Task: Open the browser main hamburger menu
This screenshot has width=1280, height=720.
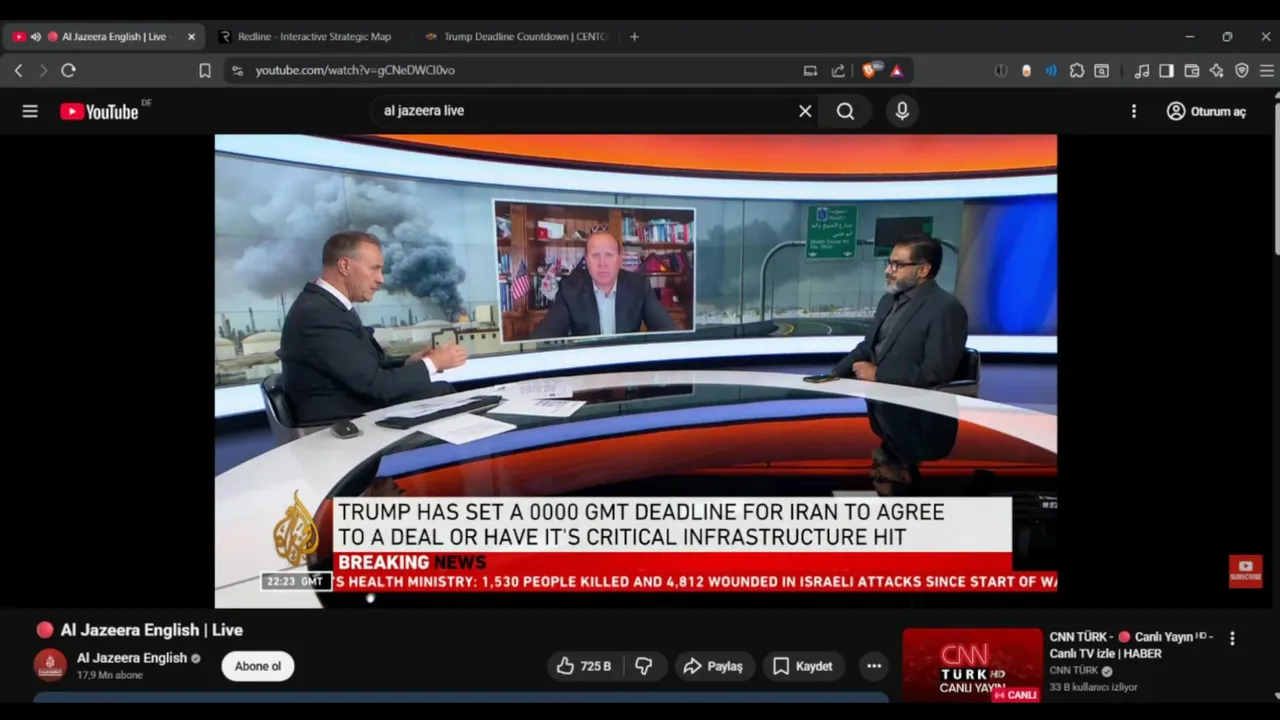Action: 1266,70
